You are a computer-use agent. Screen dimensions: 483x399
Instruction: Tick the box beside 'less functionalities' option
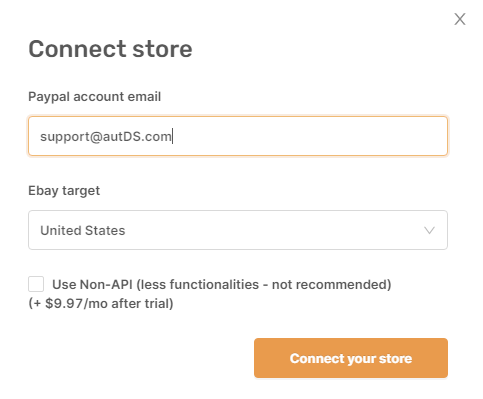click(36, 284)
